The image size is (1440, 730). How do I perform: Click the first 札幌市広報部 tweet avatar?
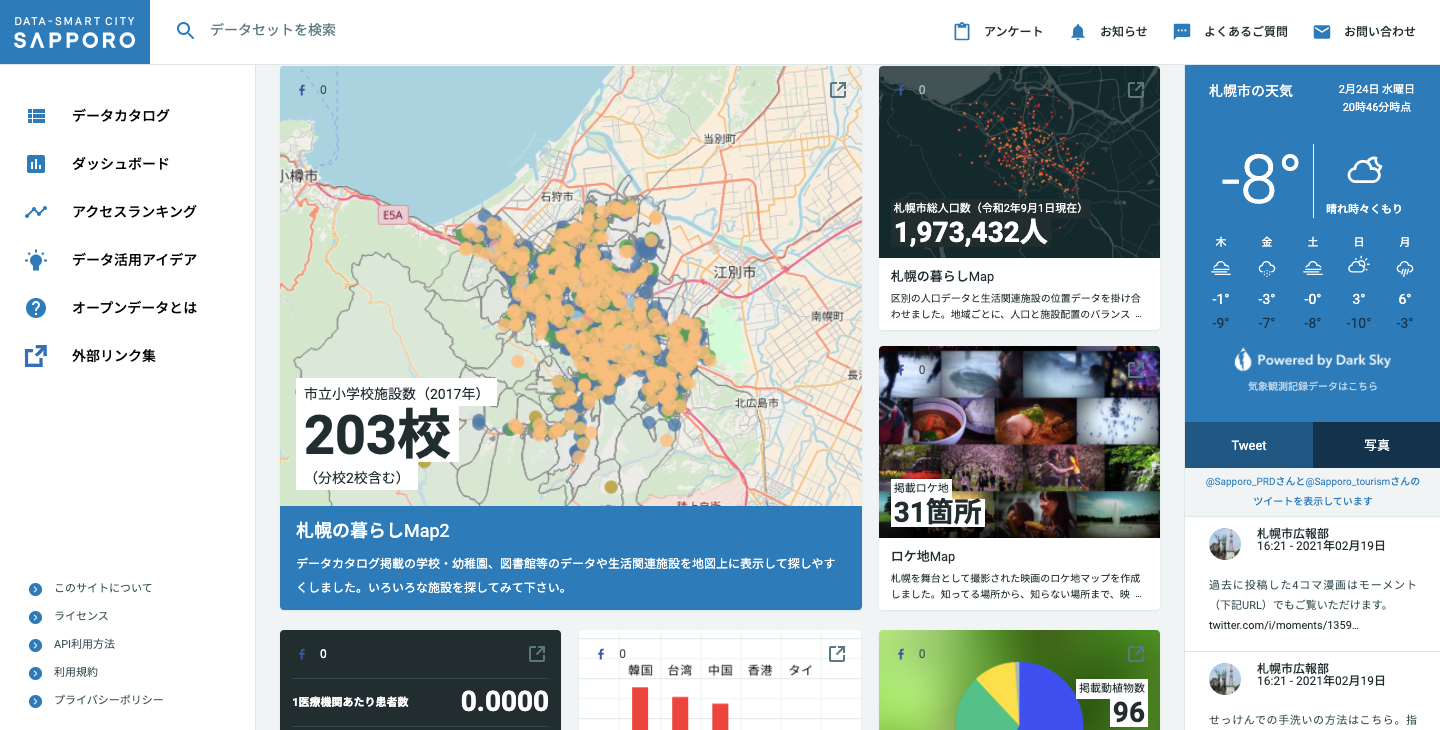1225,544
